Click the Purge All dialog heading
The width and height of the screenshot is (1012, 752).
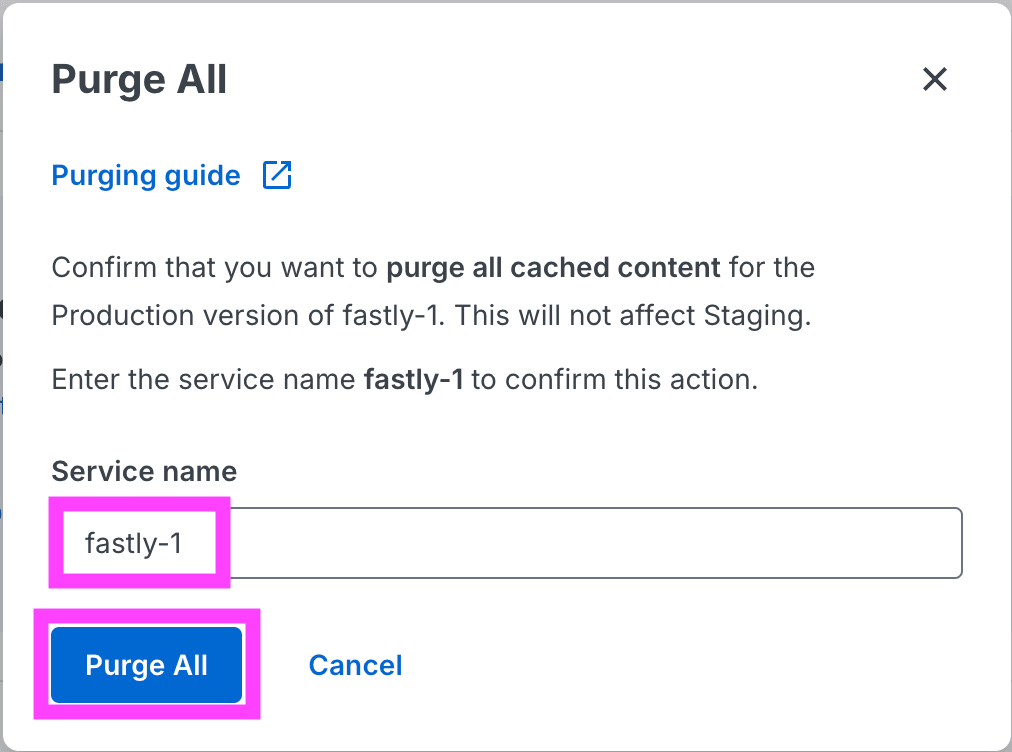click(x=139, y=79)
